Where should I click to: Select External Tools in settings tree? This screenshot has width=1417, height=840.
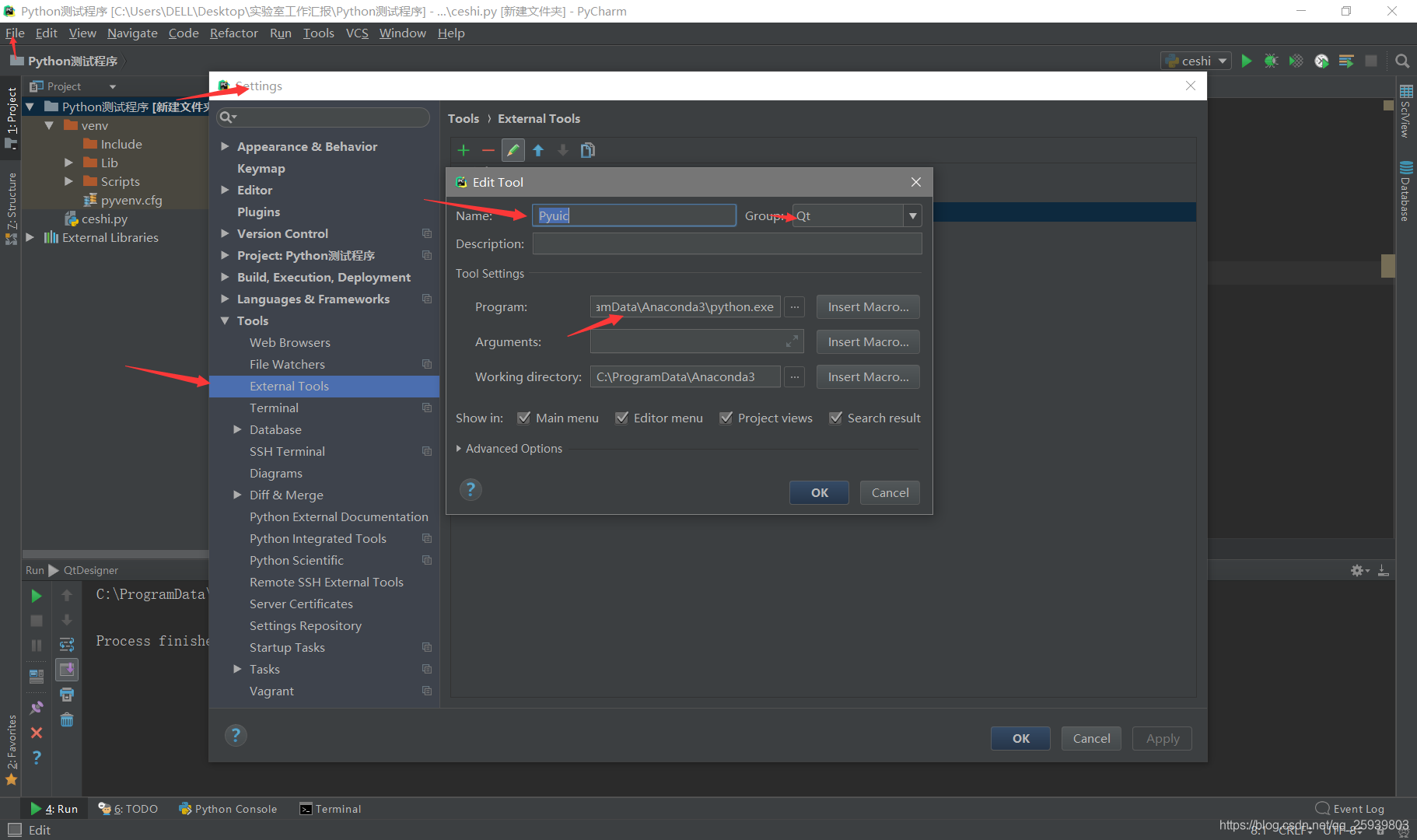click(324, 386)
